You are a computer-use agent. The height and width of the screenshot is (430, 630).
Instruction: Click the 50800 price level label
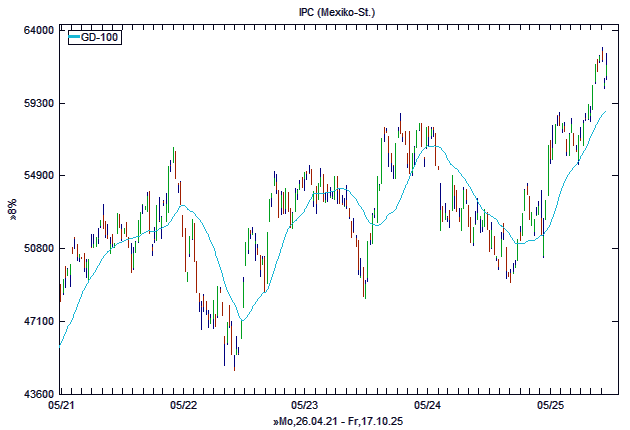point(38,249)
